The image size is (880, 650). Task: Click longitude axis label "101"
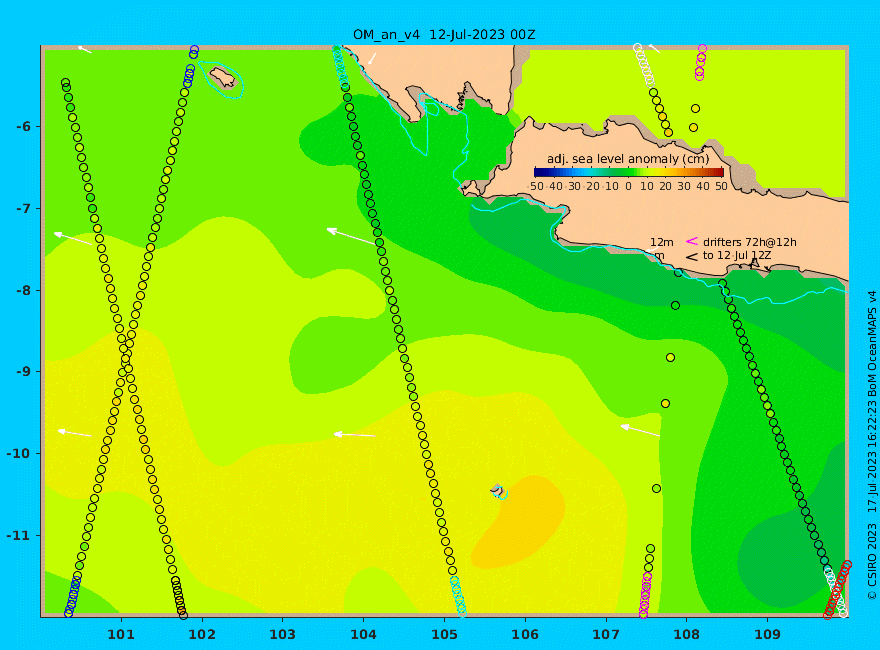tap(121, 635)
